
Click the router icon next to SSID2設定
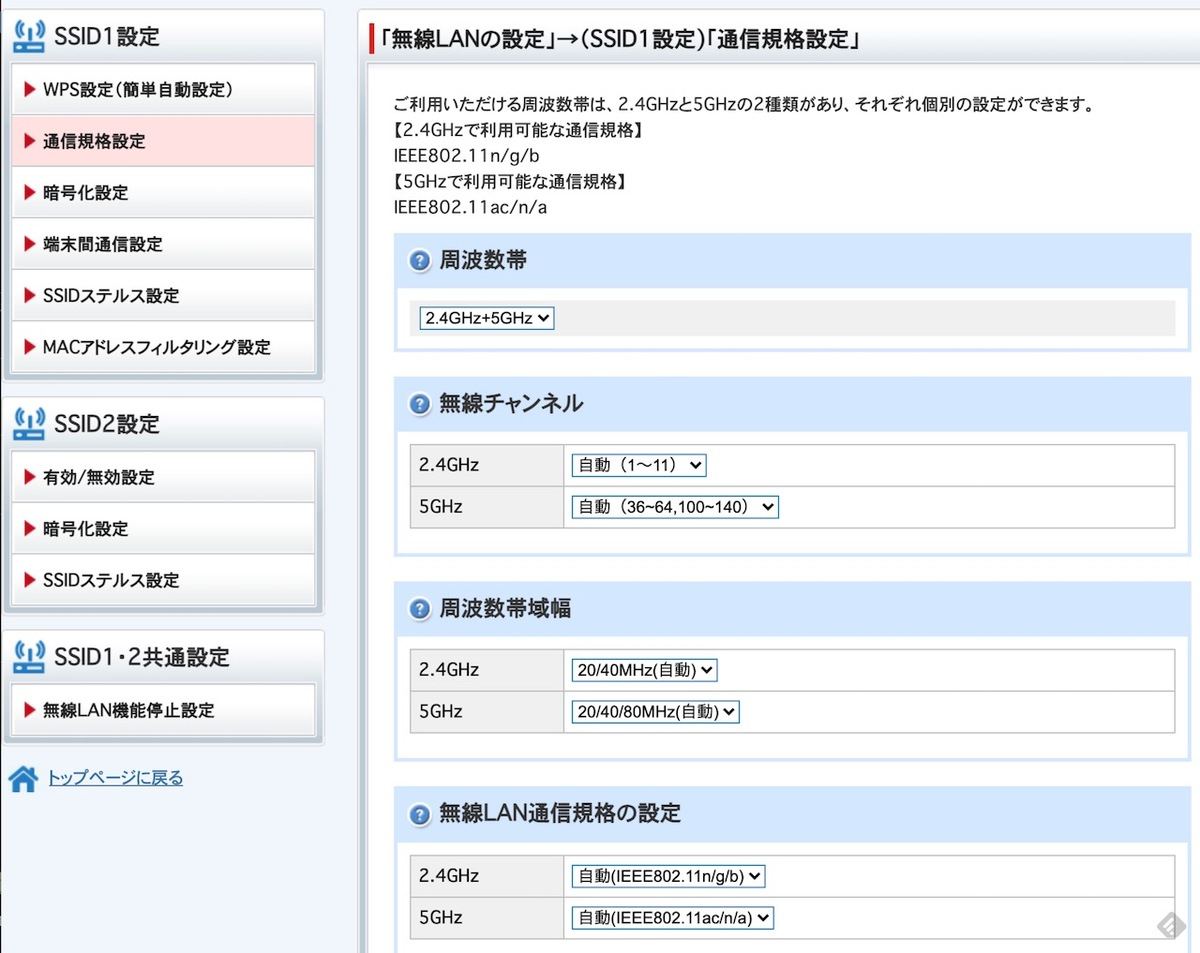(x=29, y=423)
